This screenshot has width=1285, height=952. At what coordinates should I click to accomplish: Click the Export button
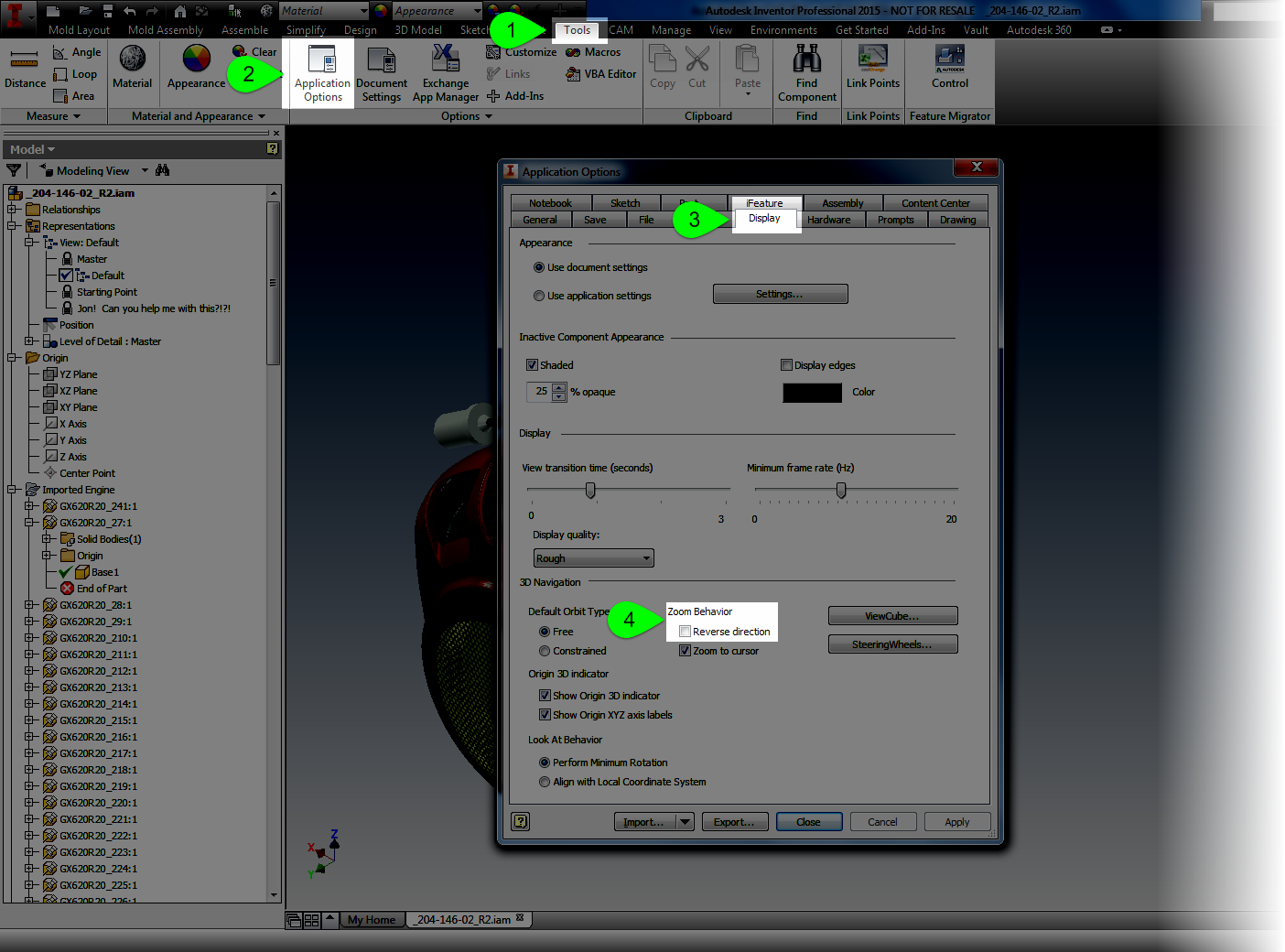tap(734, 822)
